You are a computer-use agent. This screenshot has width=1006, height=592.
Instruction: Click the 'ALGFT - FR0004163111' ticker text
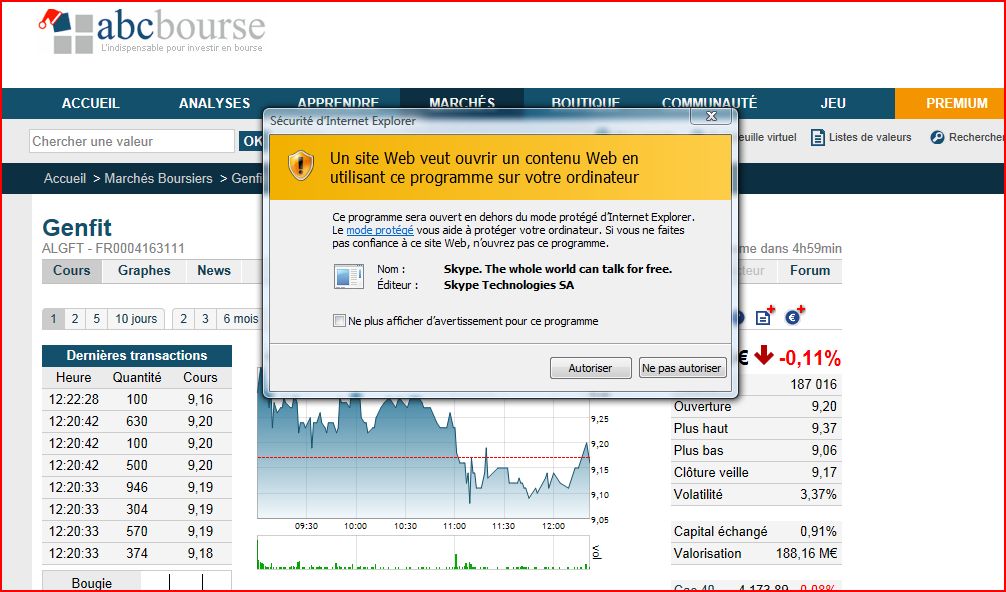(114, 249)
